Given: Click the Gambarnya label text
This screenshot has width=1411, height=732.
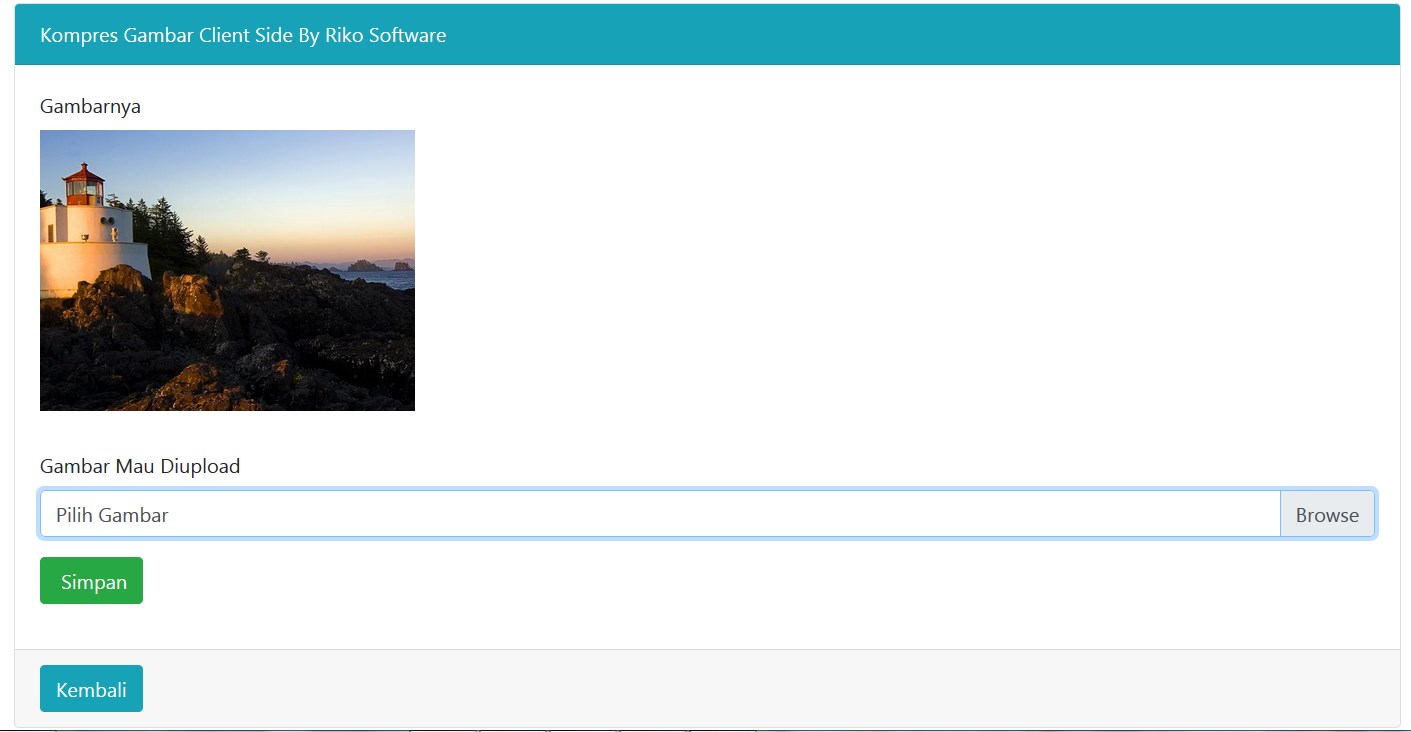Looking at the screenshot, I should (90, 106).
